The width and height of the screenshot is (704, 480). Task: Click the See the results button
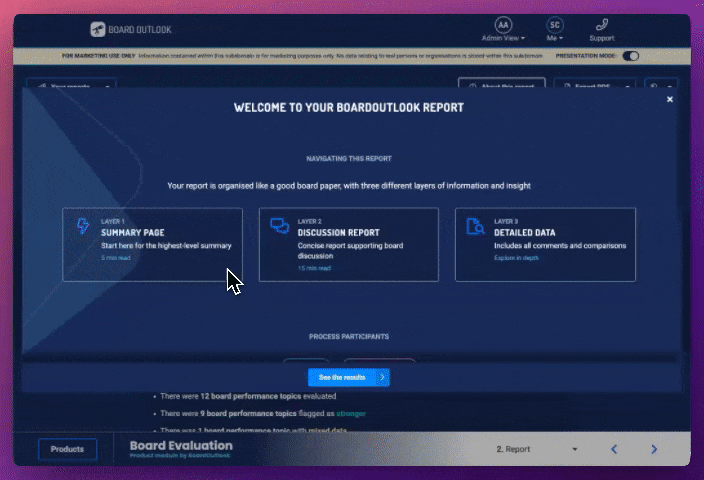point(349,378)
